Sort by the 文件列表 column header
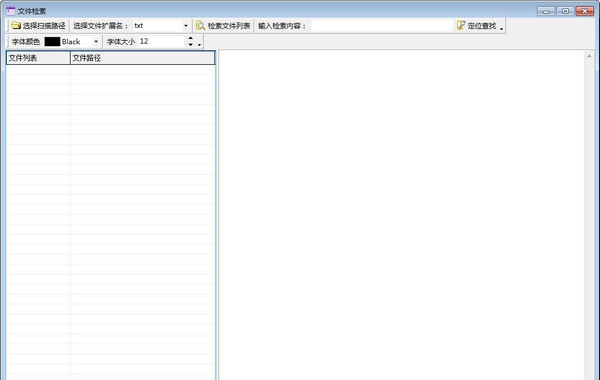 coord(38,58)
